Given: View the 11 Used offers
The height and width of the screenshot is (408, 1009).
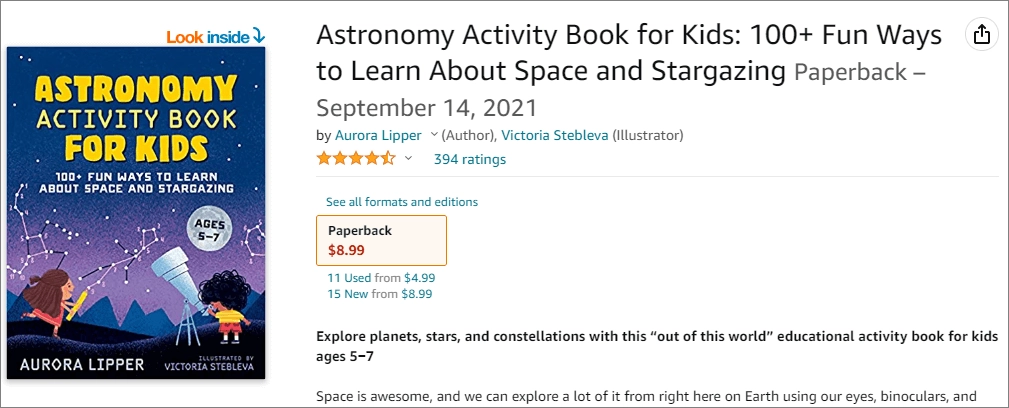Looking at the screenshot, I should (x=349, y=278).
